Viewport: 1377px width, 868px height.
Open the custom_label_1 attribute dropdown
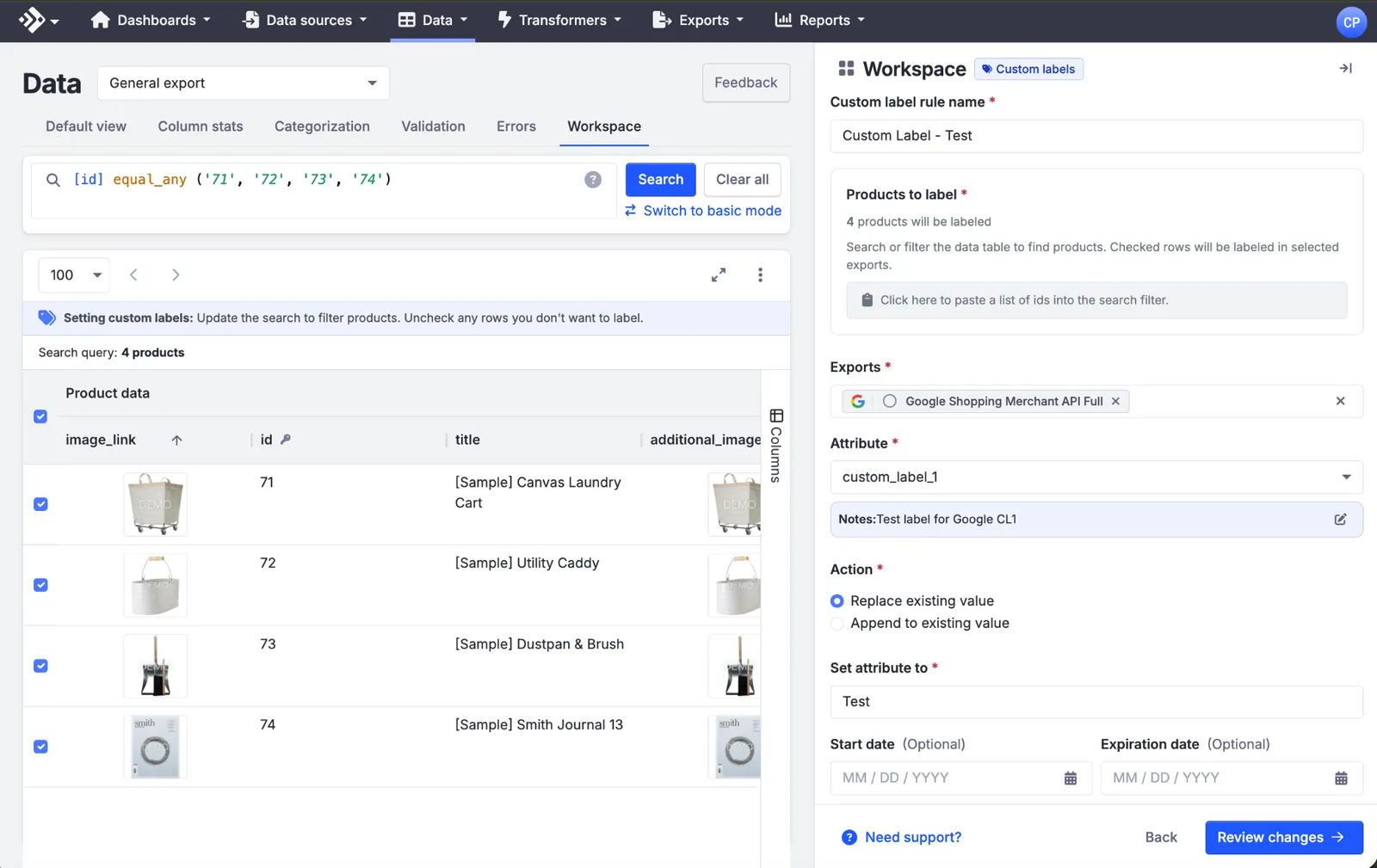[x=1096, y=477]
